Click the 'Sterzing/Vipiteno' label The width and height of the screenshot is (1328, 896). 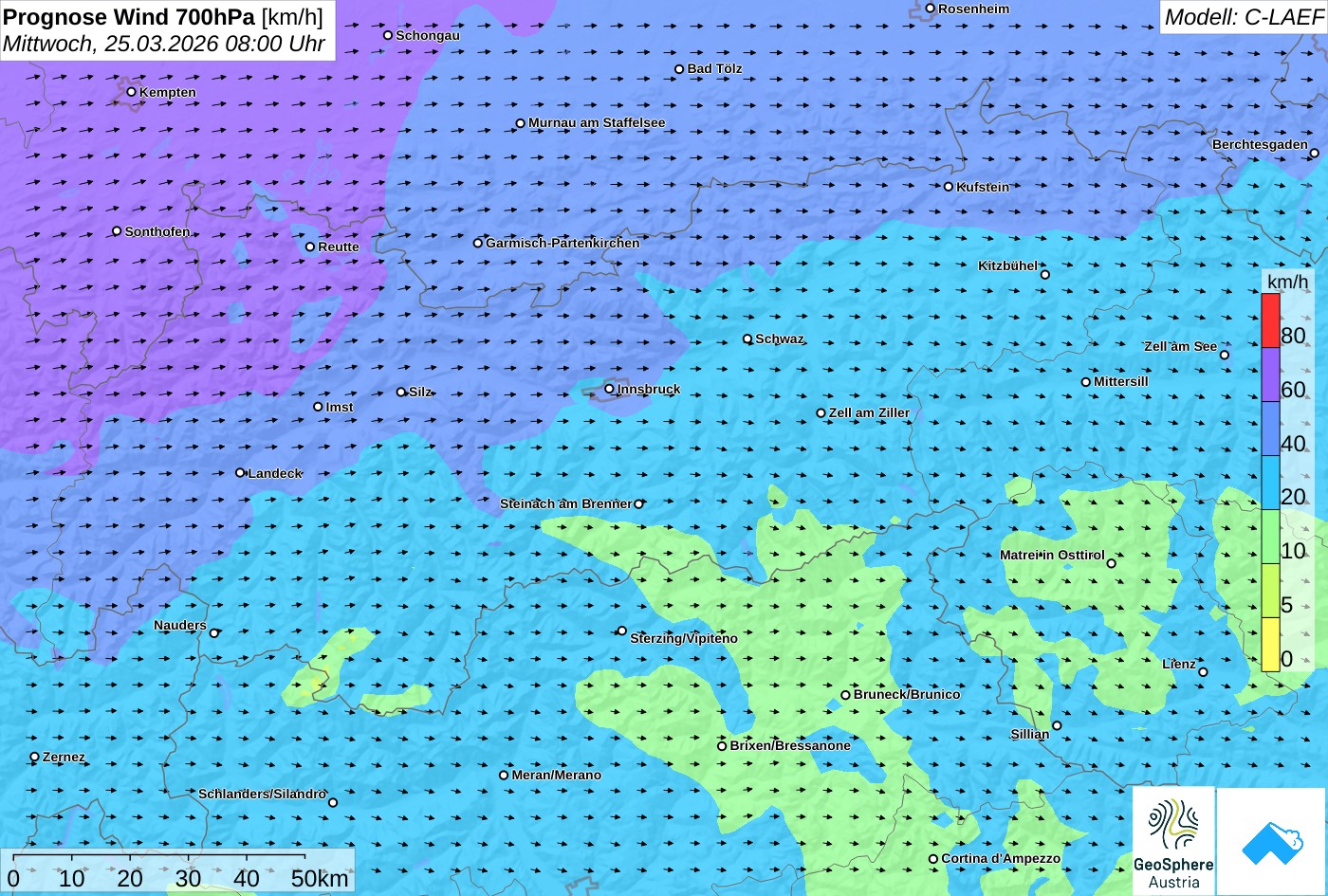684,638
